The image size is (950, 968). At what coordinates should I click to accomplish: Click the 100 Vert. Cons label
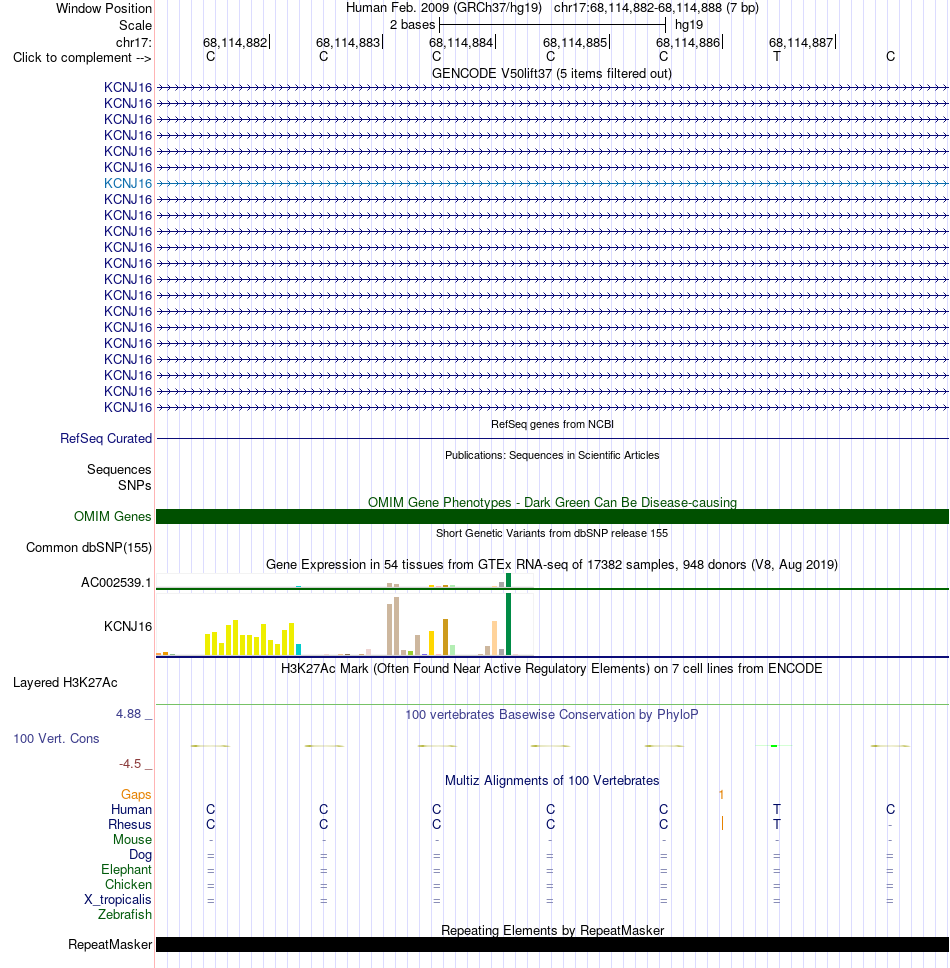point(56,738)
